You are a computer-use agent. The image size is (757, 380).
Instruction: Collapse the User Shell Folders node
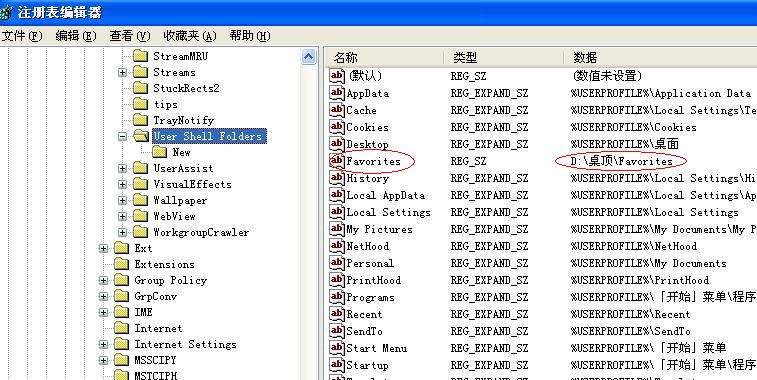pos(123,137)
